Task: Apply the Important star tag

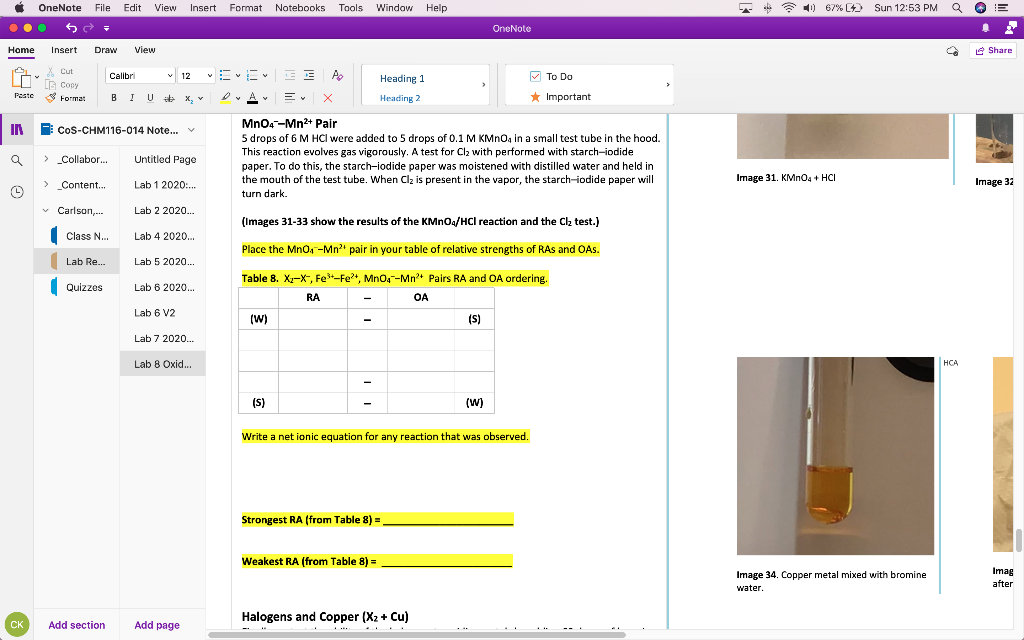Action: (x=536, y=97)
